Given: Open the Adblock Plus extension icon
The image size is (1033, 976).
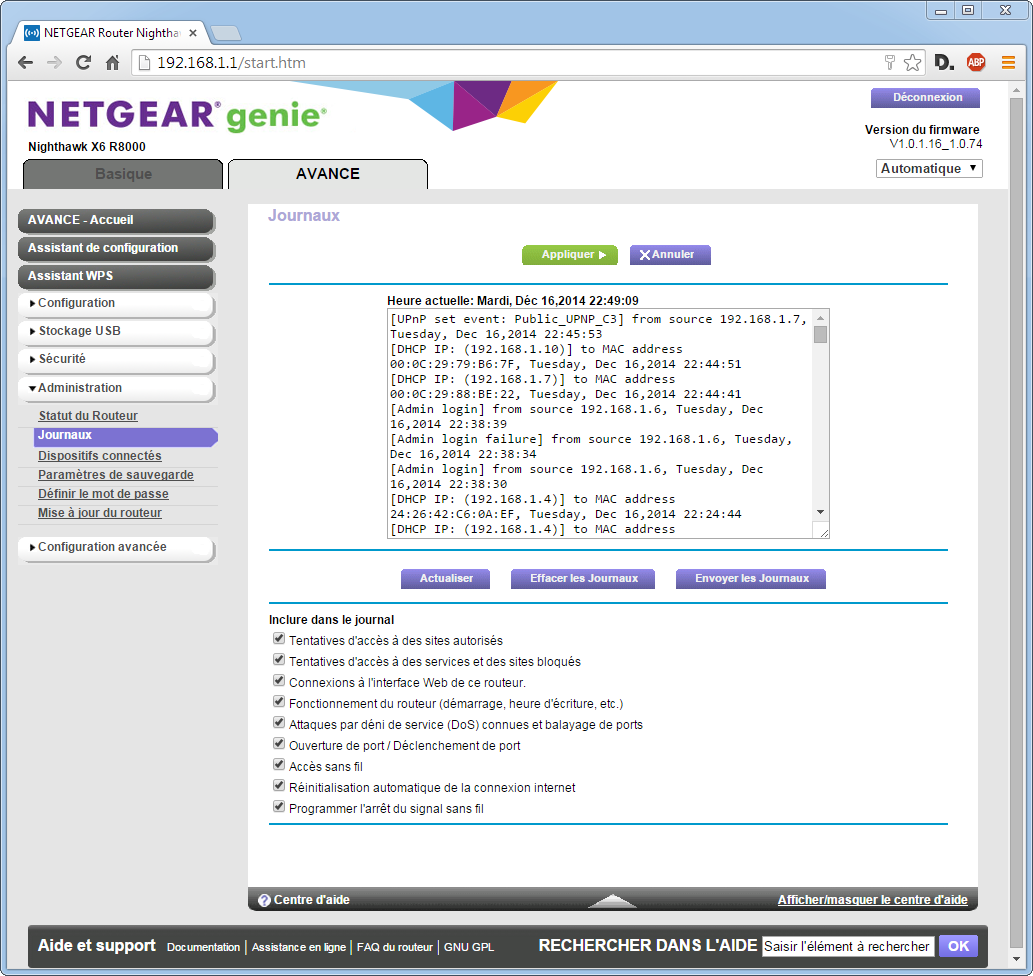Looking at the screenshot, I should coord(975,63).
